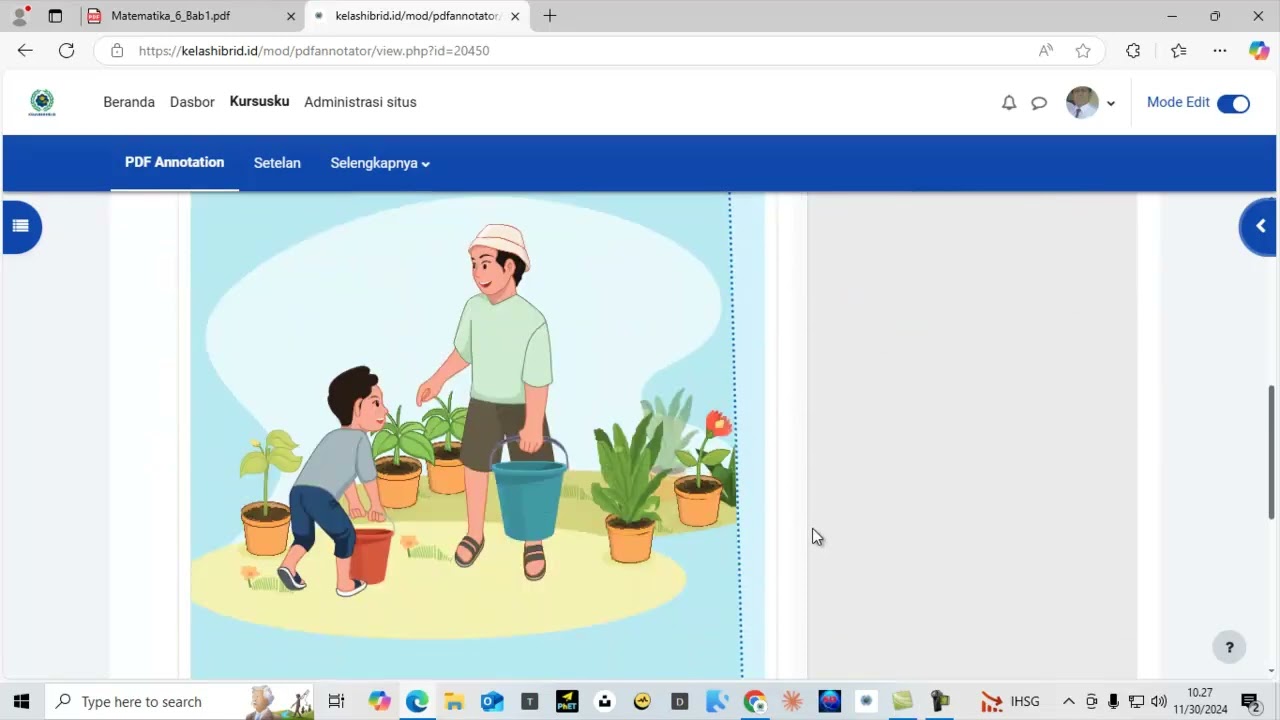Toggle the Mode Edit switch

pos(1233,103)
